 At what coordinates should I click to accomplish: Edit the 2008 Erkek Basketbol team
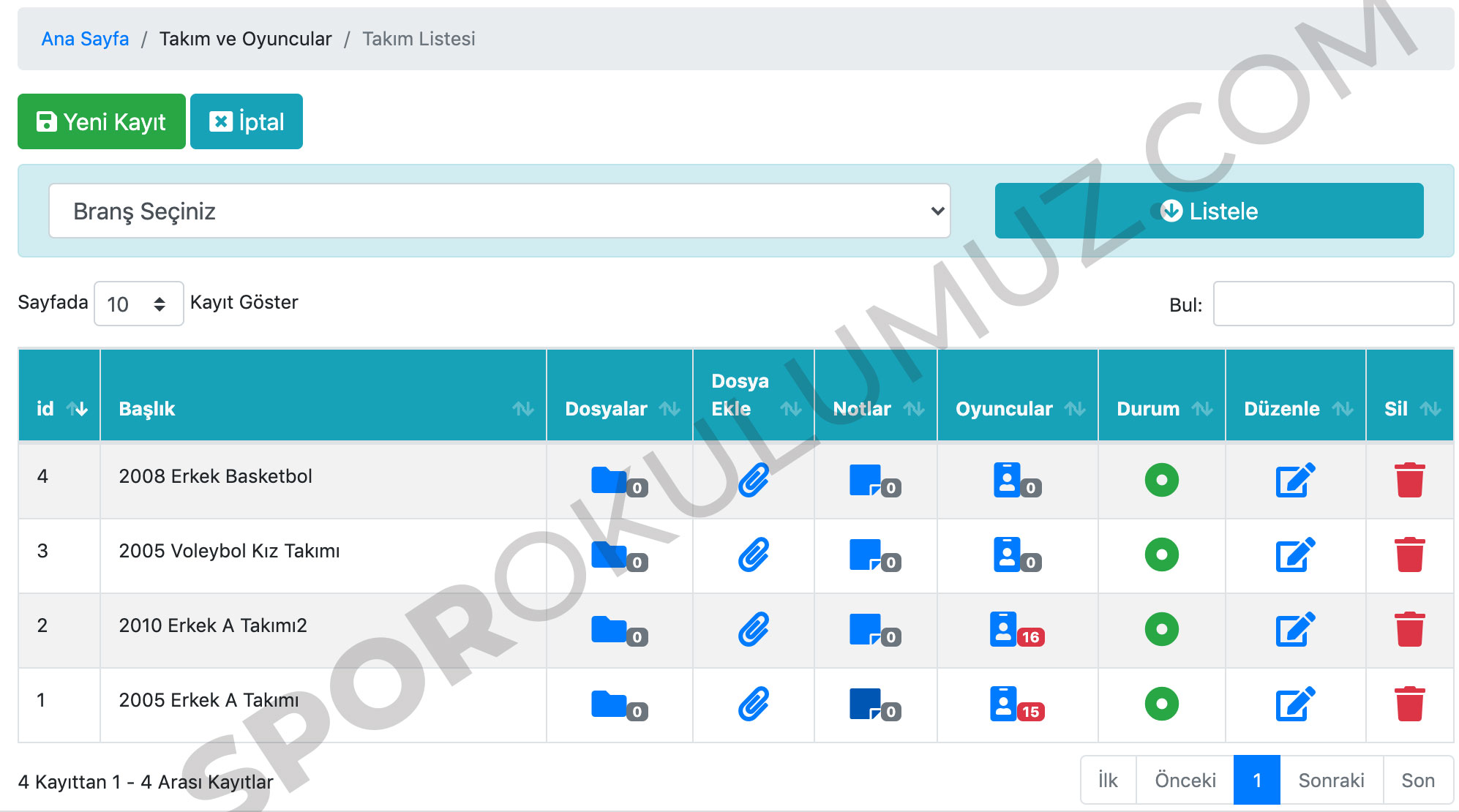point(1294,480)
